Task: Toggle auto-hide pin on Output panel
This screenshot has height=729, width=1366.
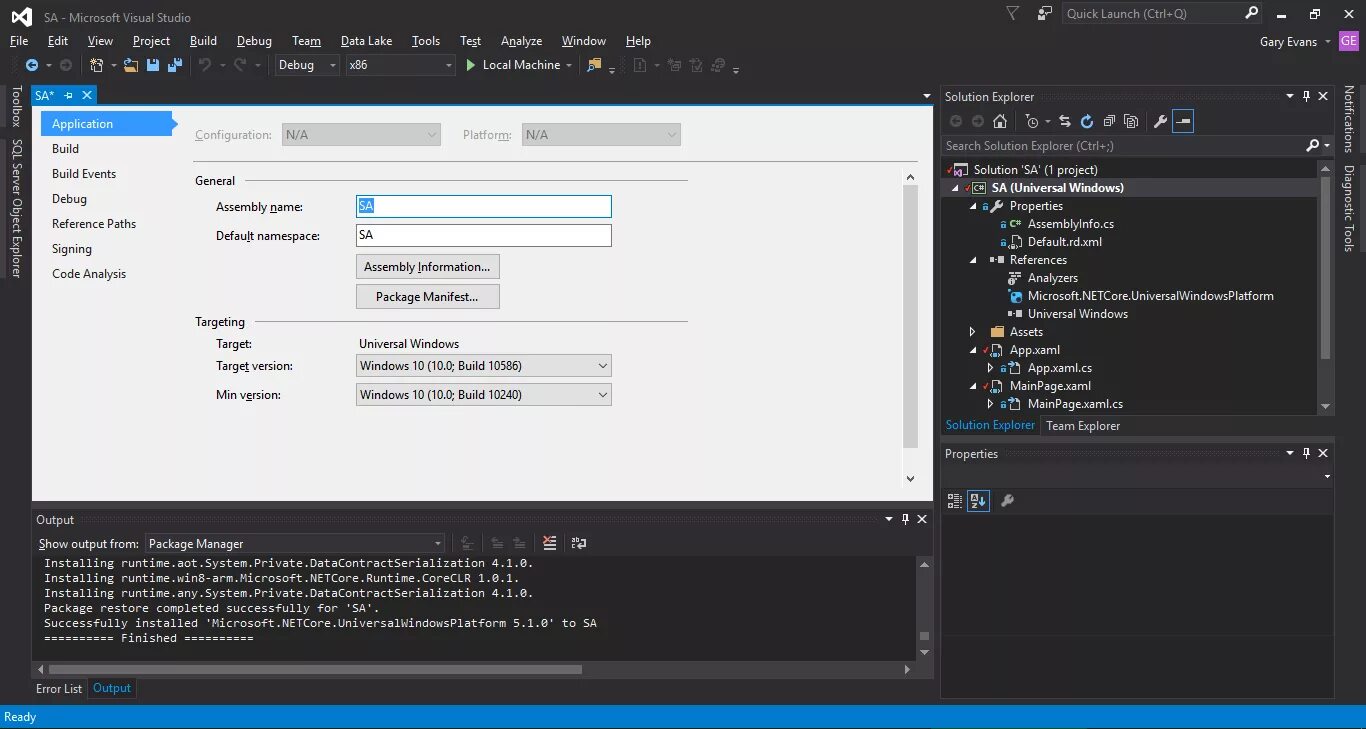Action: tap(905, 520)
